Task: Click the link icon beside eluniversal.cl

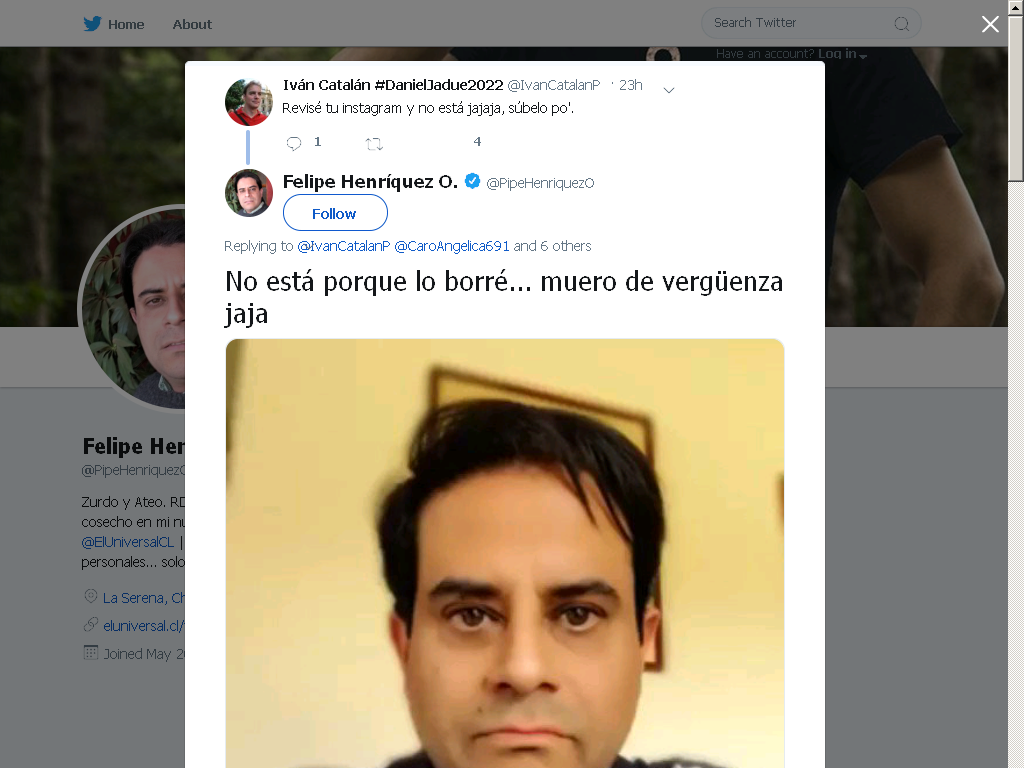Action: [x=91, y=624]
